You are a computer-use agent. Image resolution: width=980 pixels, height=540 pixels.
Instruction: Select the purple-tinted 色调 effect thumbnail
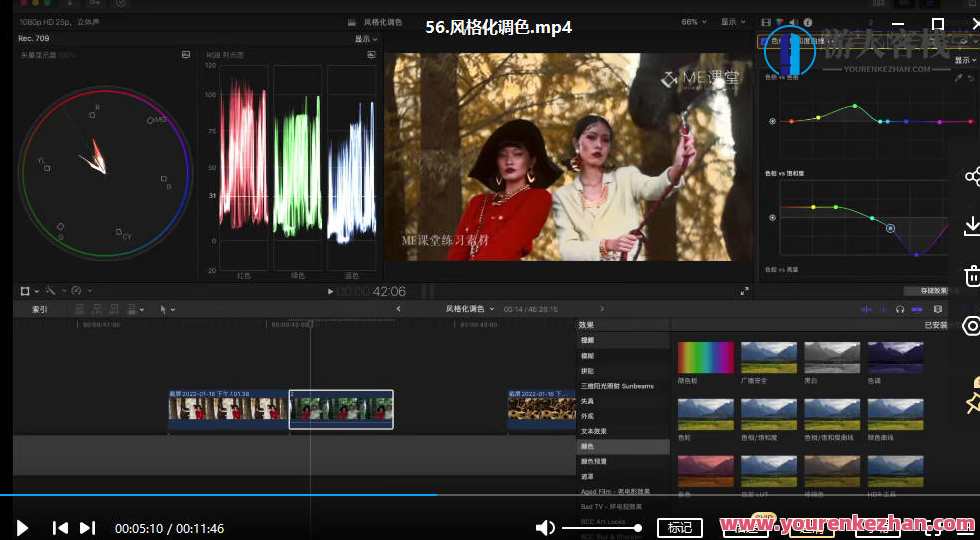895,358
